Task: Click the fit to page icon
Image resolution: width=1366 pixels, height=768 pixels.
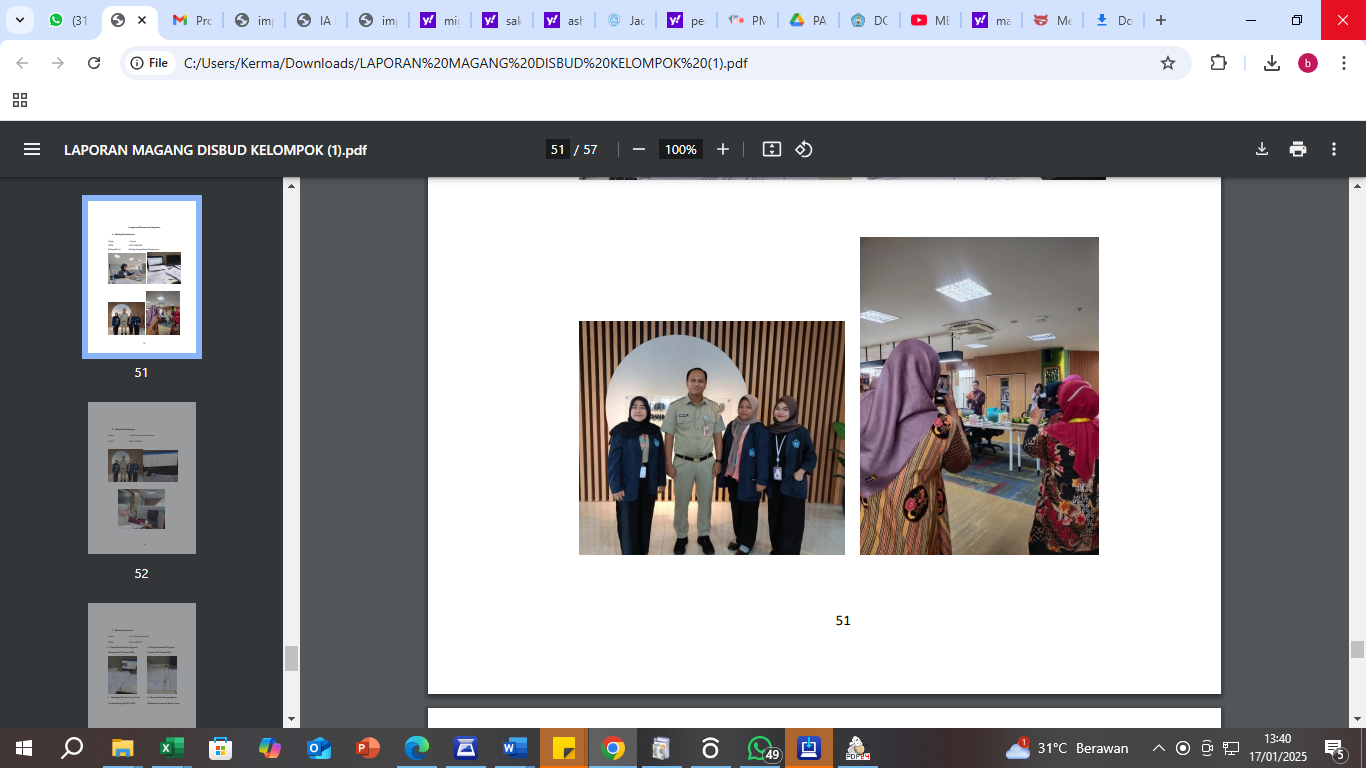Action: pos(771,149)
